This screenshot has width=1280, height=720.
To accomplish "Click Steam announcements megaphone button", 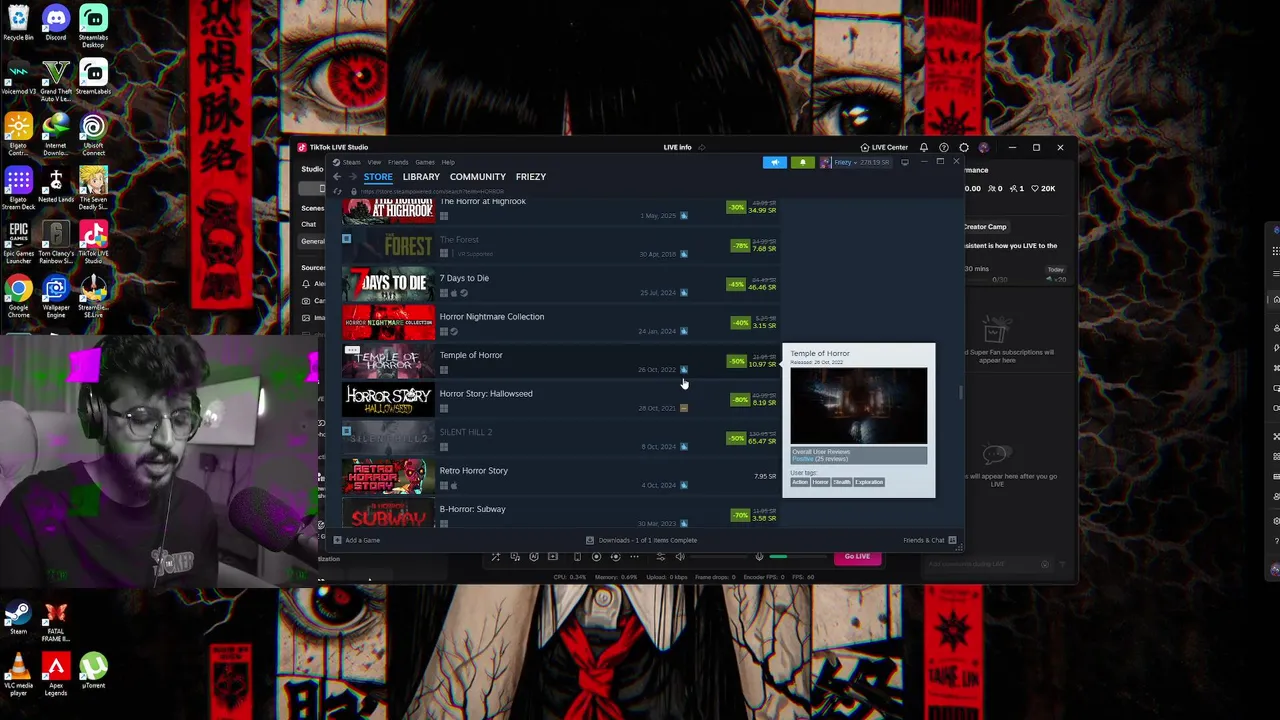I will (775, 162).
